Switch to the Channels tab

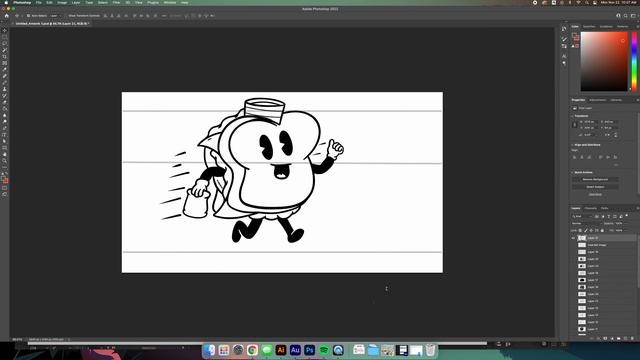coord(590,209)
